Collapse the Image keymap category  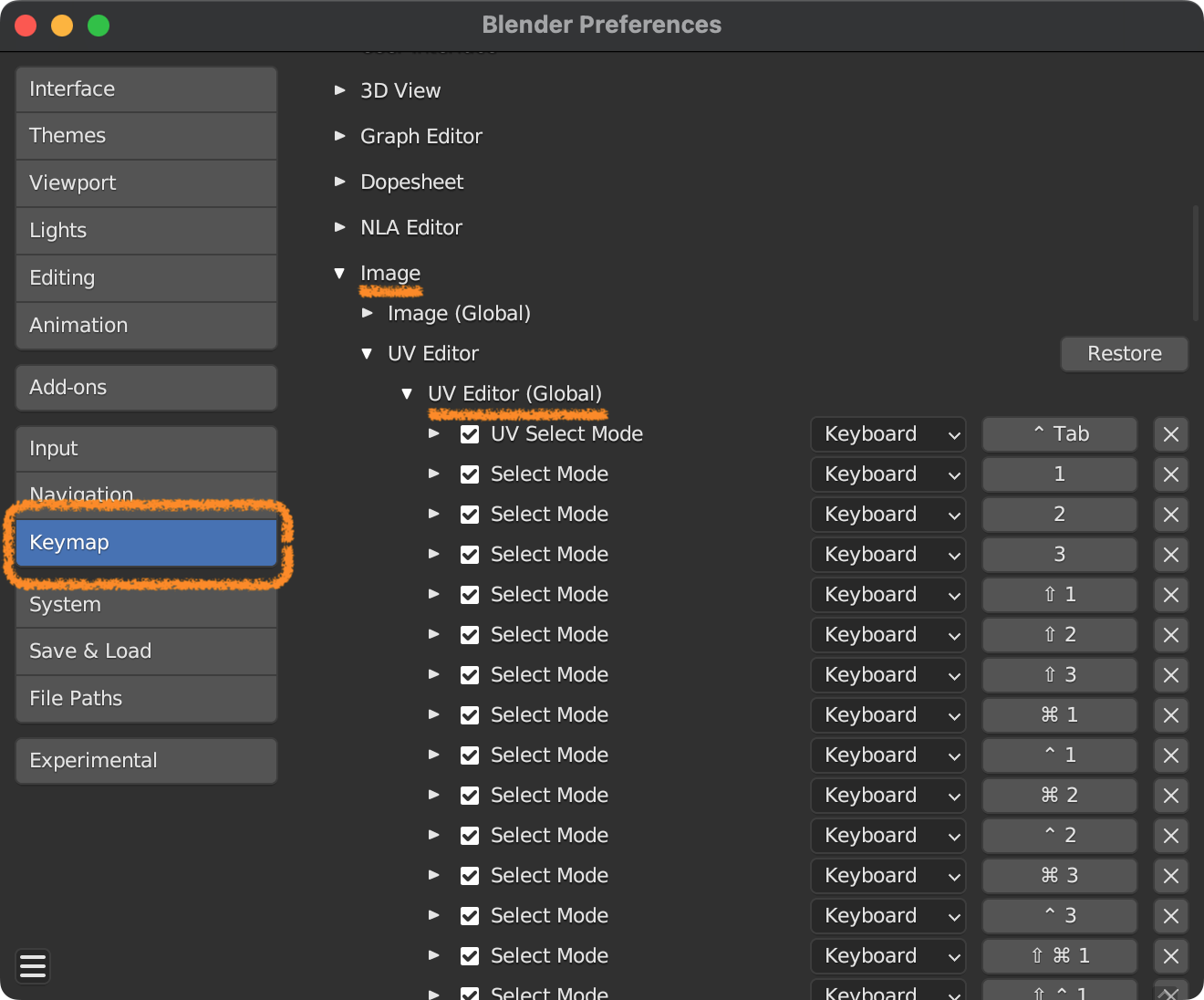click(340, 274)
